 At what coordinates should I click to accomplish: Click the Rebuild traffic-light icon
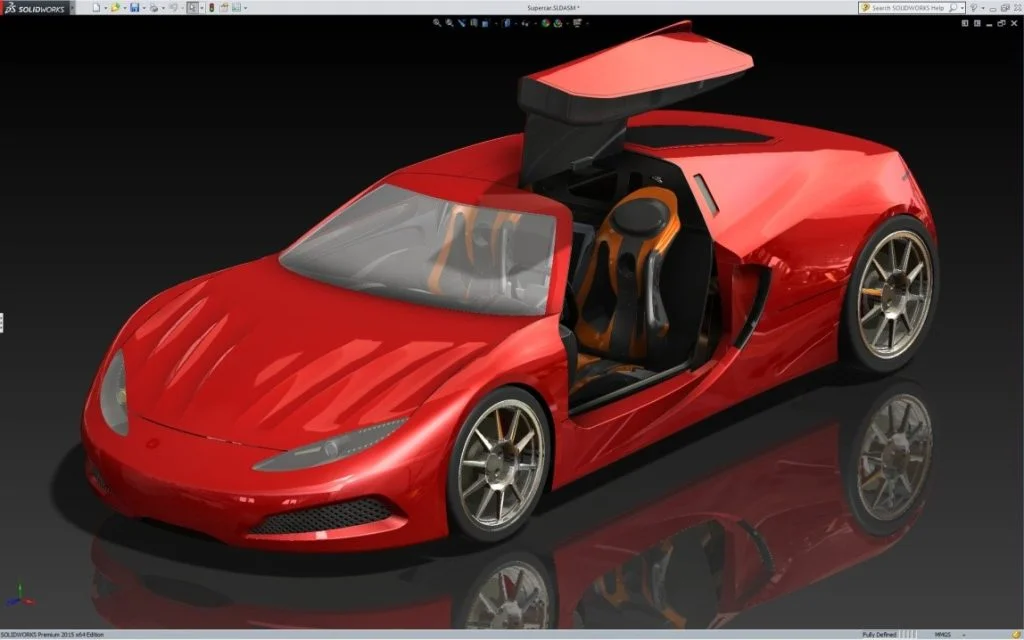(212, 7)
